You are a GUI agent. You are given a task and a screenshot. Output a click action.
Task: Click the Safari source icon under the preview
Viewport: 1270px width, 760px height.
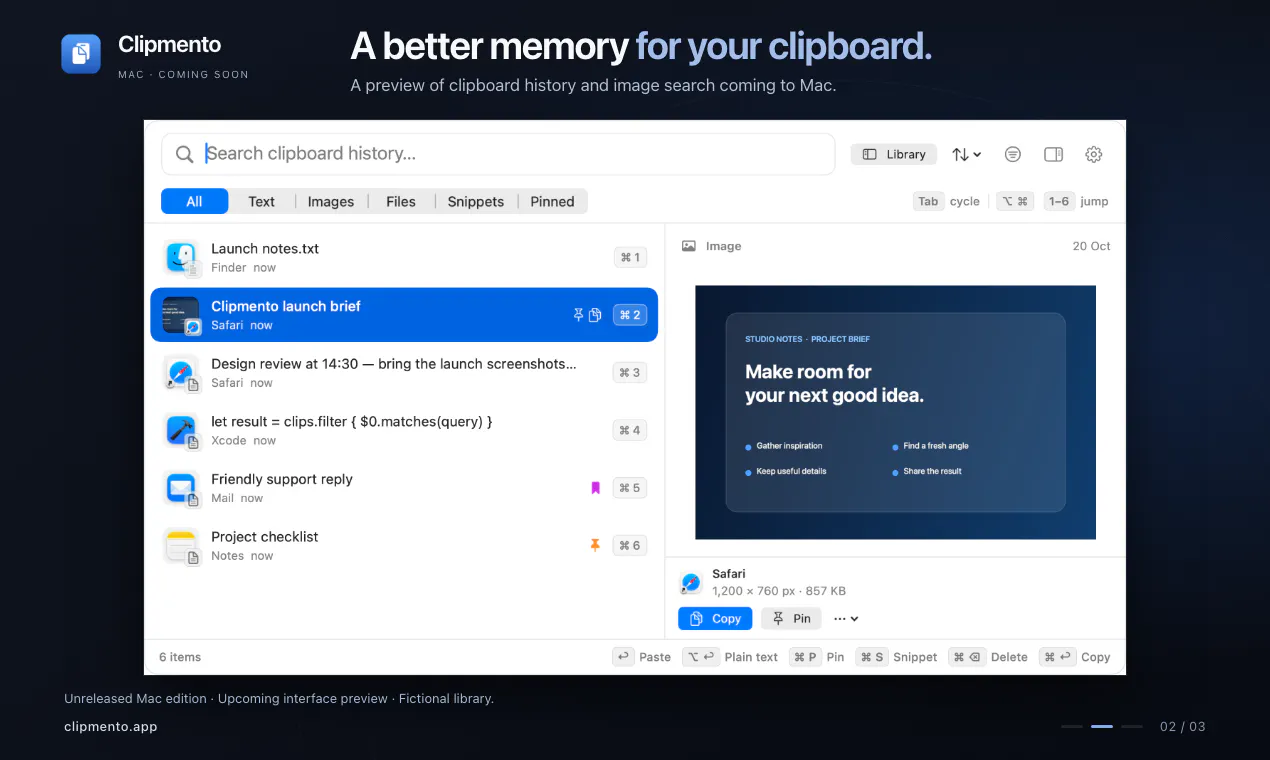690,582
